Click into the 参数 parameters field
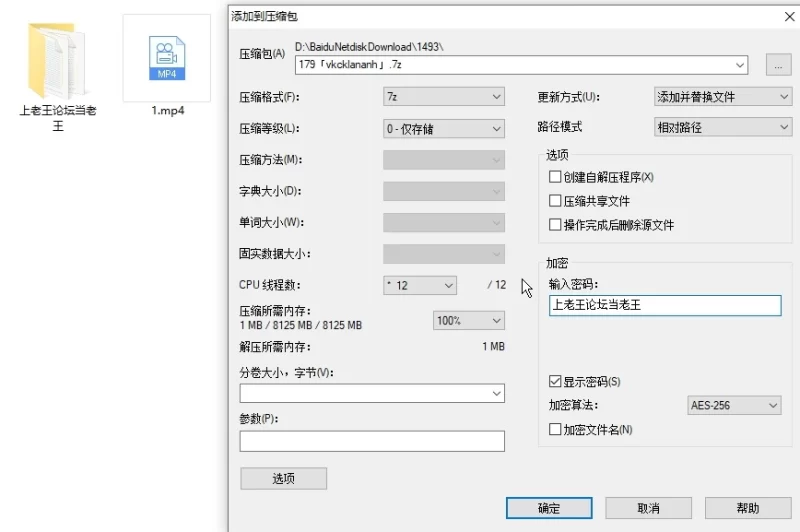Screen dimensions: 800x532 372,441
